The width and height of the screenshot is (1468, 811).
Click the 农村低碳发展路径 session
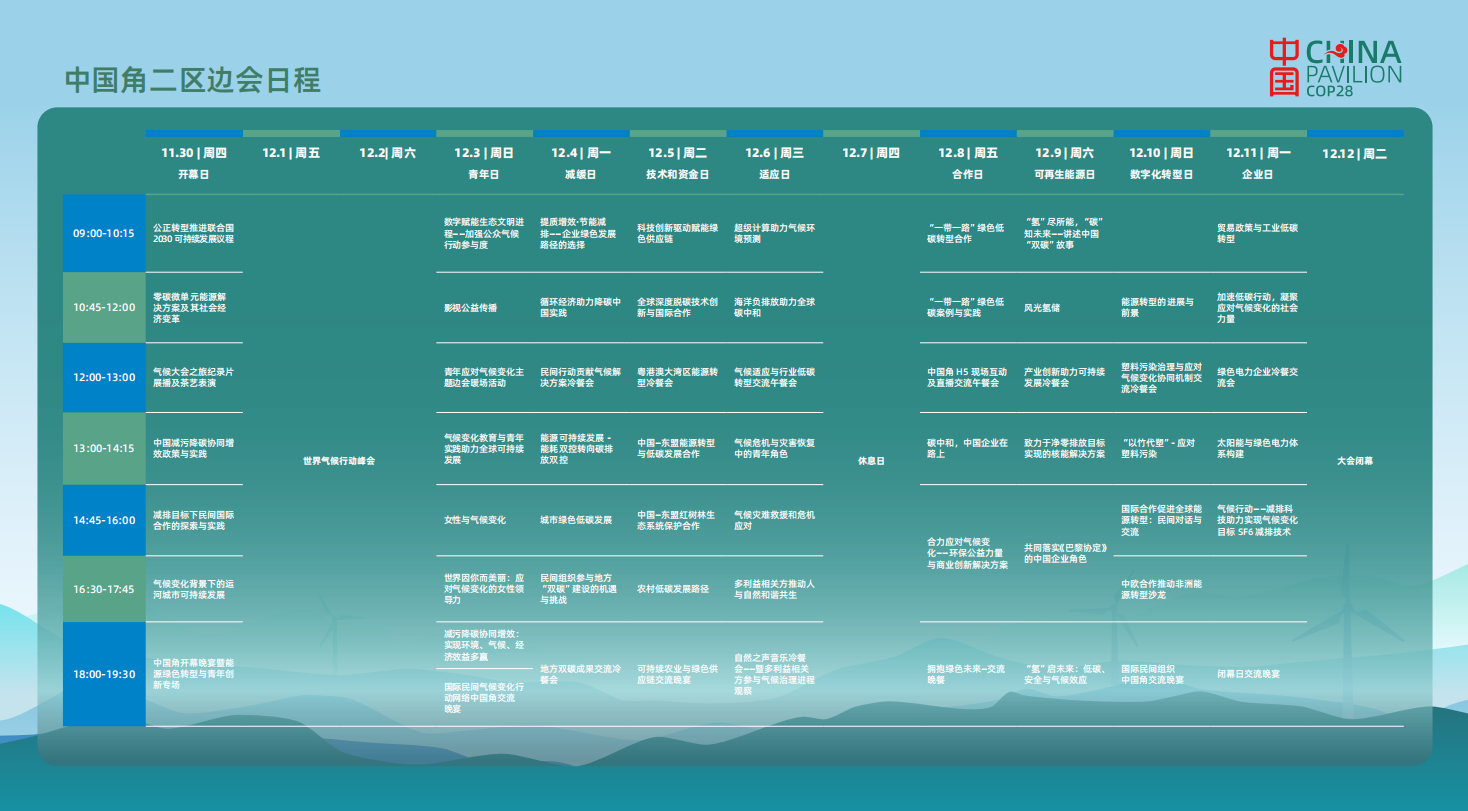tap(673, 589)
